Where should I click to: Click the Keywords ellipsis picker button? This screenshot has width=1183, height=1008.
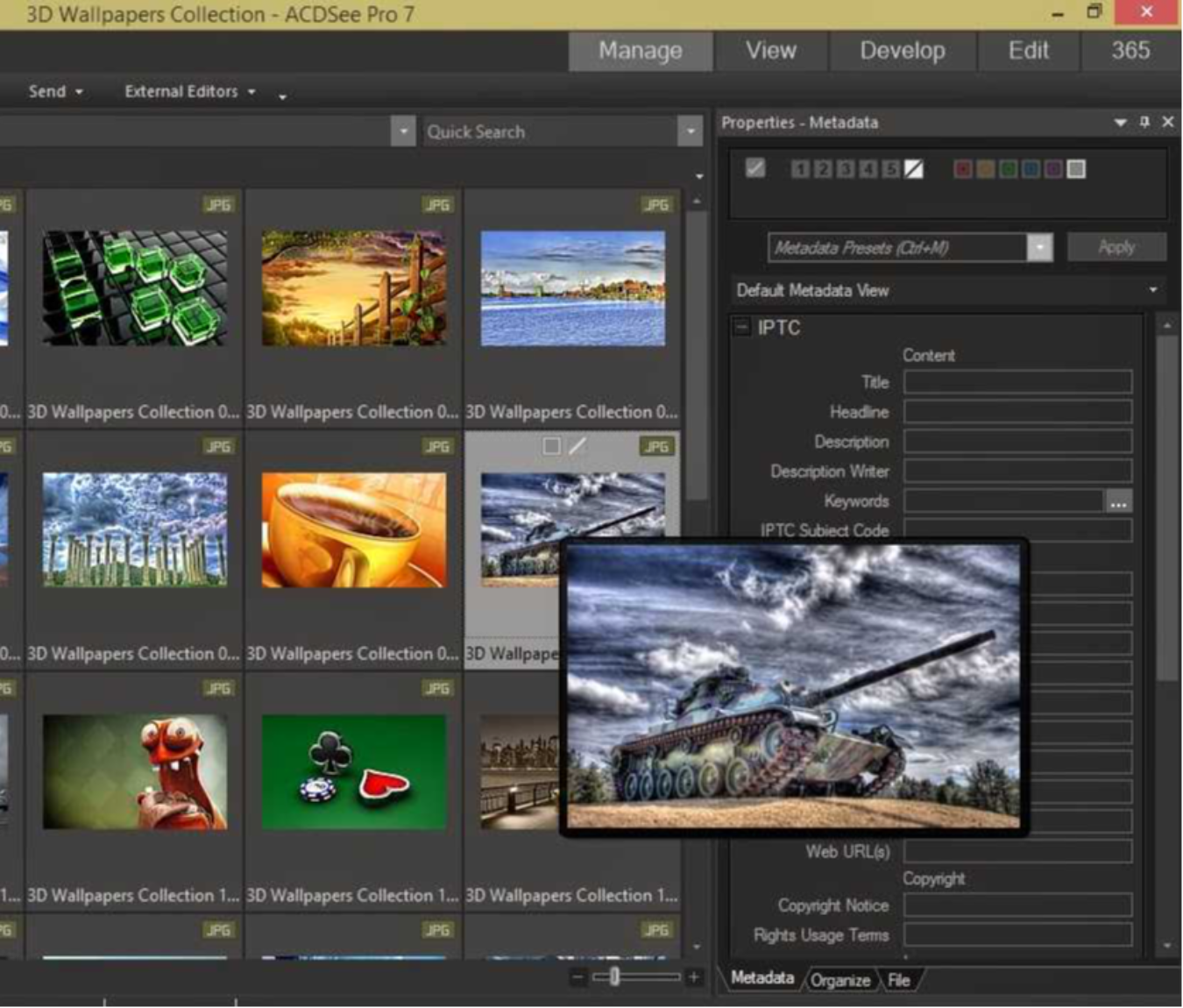(1118, 501)
